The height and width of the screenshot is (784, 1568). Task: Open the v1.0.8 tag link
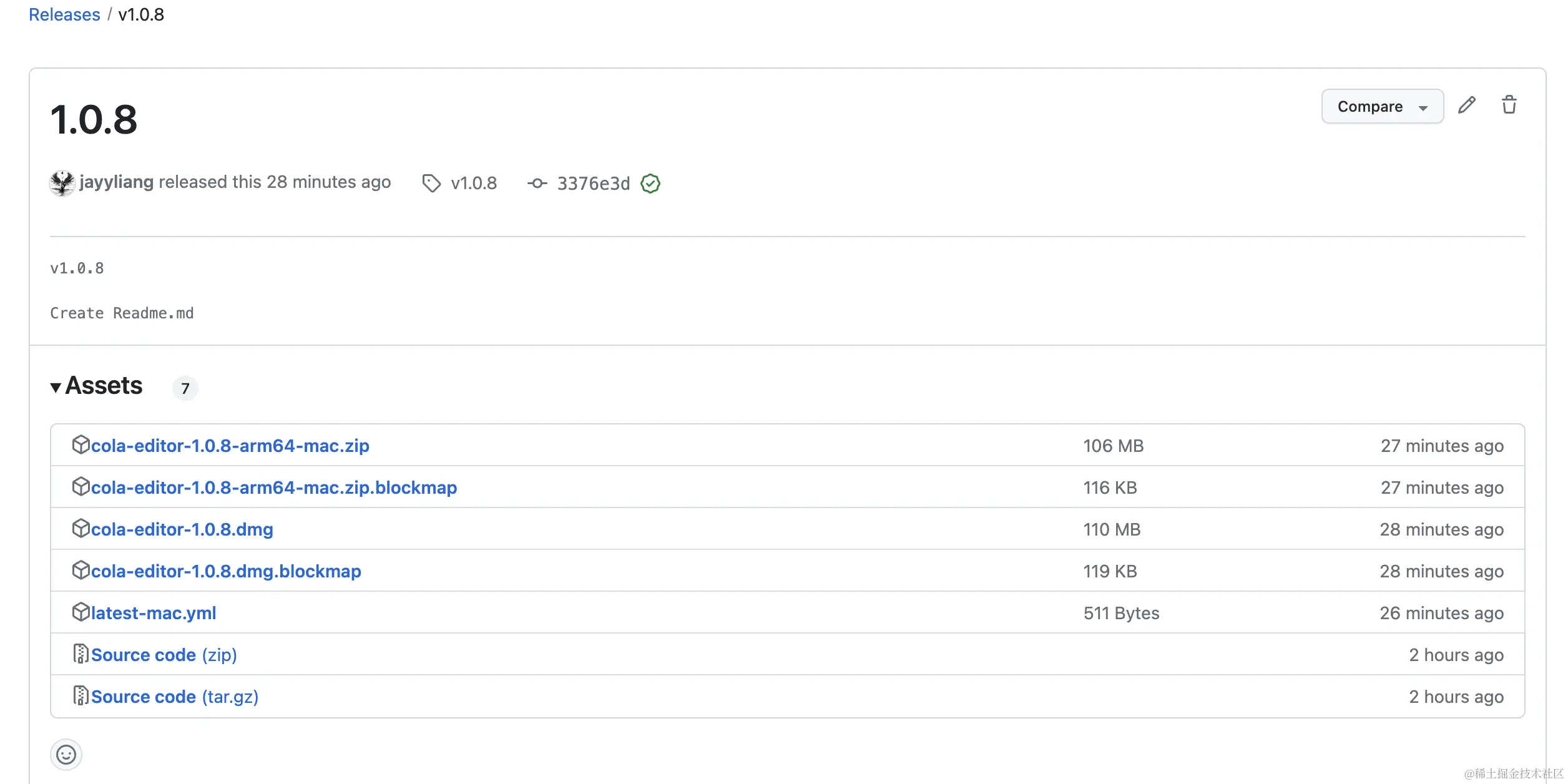pyautogui.click(x=473, y=183)
